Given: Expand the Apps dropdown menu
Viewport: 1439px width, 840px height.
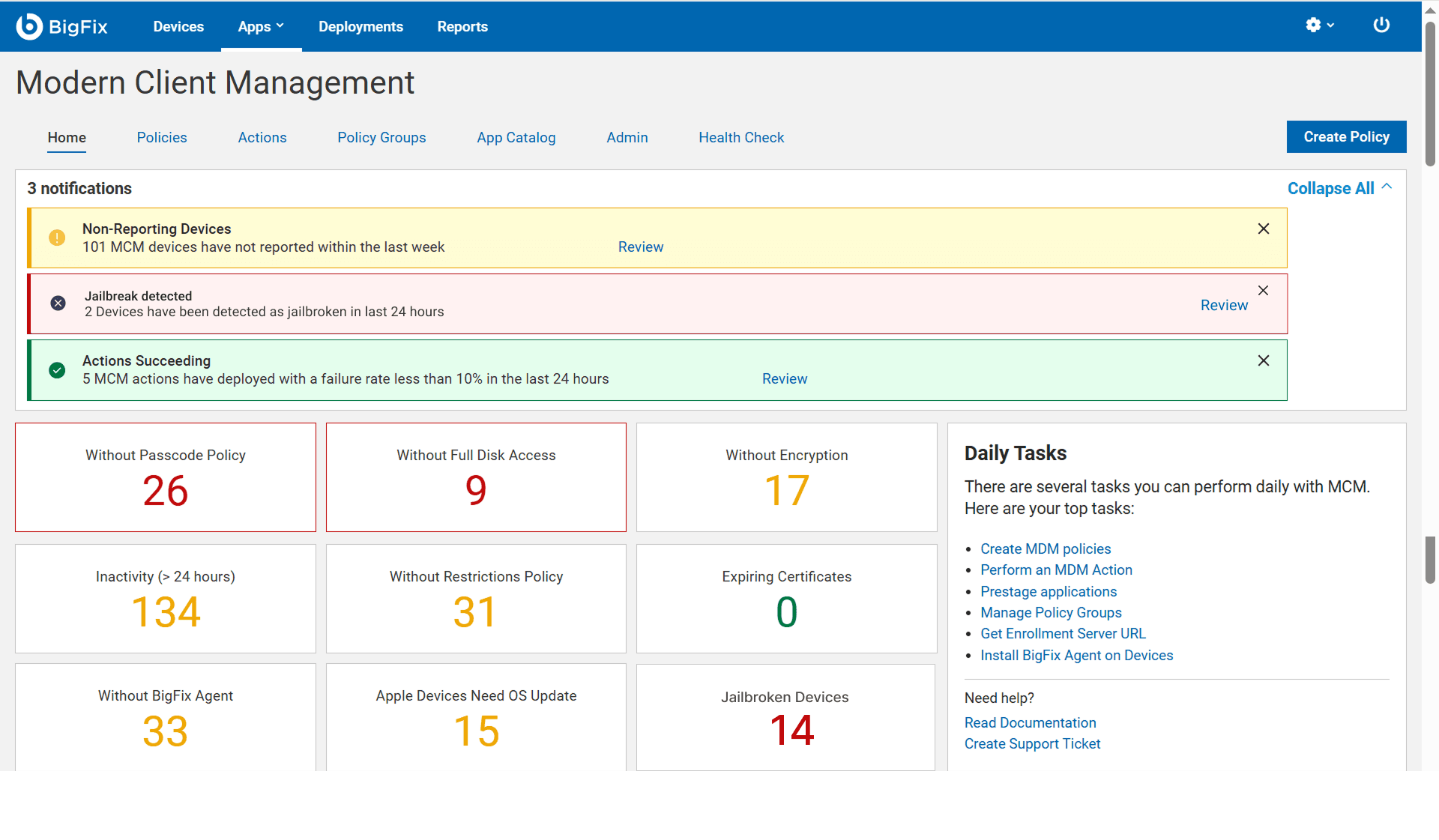Looking at the screenshot, I should click(x=261, y=26).
